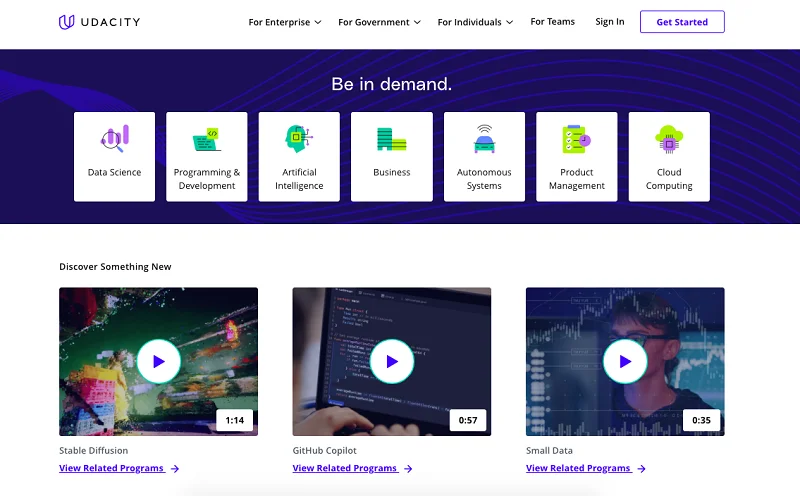This screenshot has height=496, width=800.
Task: Play the Stable Diffusion video
Action: coord(158,361)
